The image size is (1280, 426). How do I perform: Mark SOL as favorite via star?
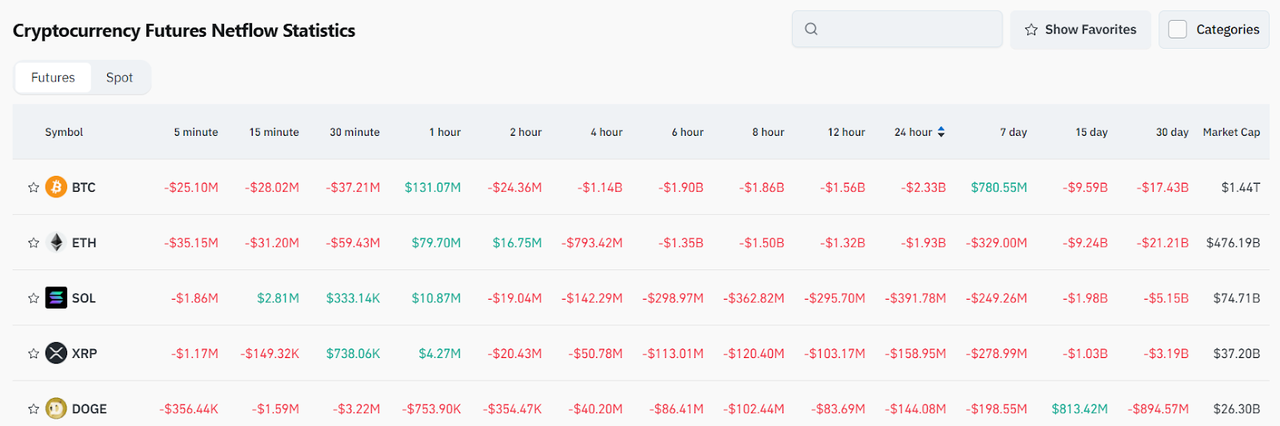point(33,298)
